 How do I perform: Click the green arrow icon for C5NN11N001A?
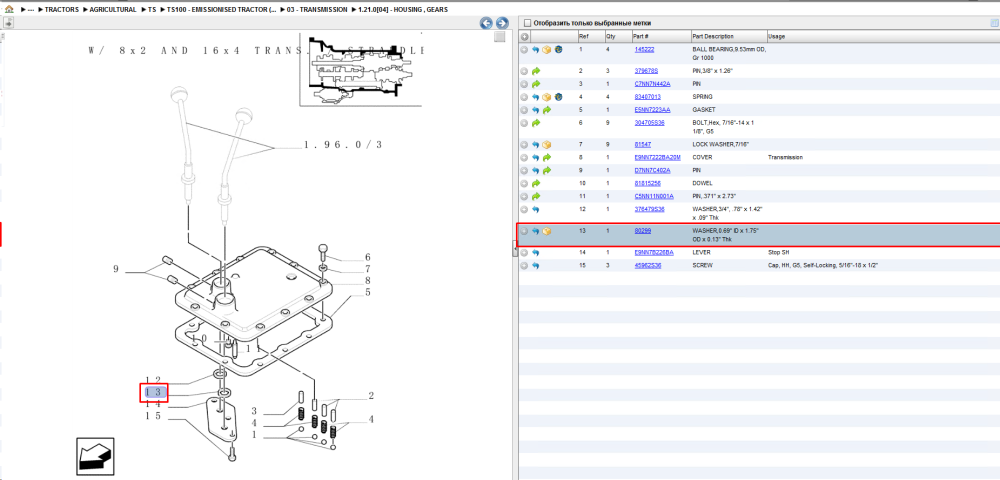(x=536, y=196)
